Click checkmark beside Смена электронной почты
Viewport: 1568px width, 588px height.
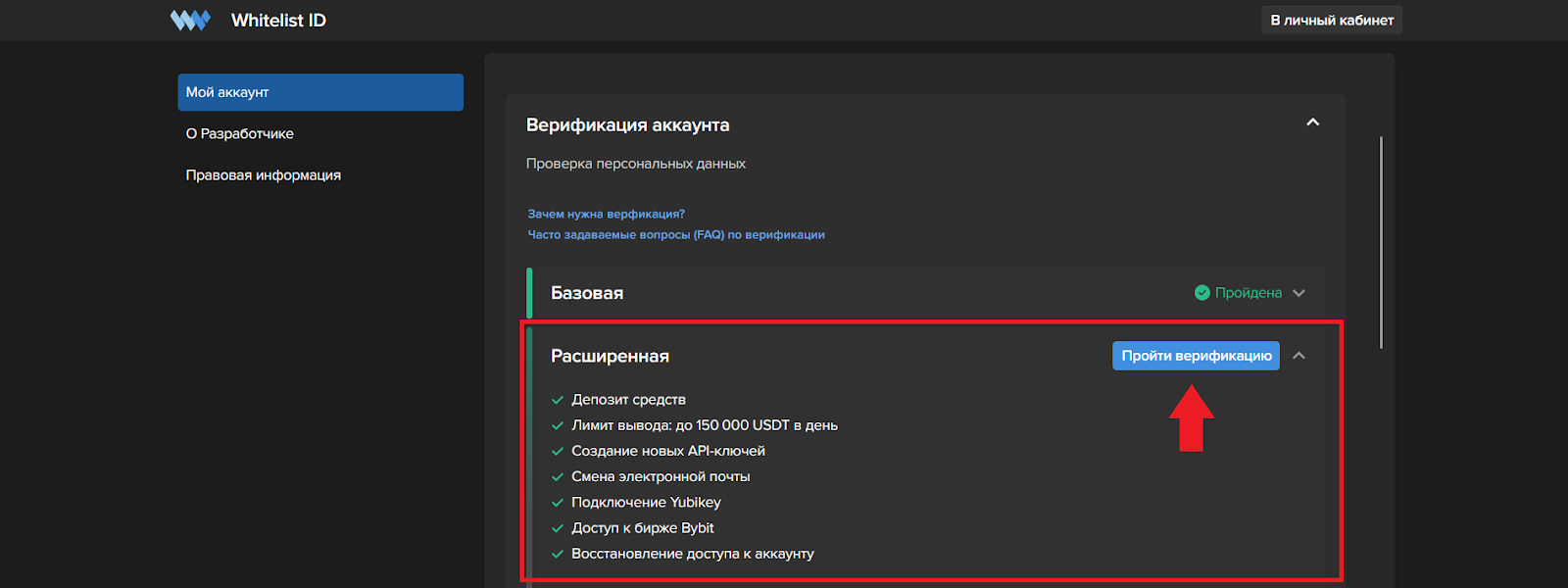[558, 477]
